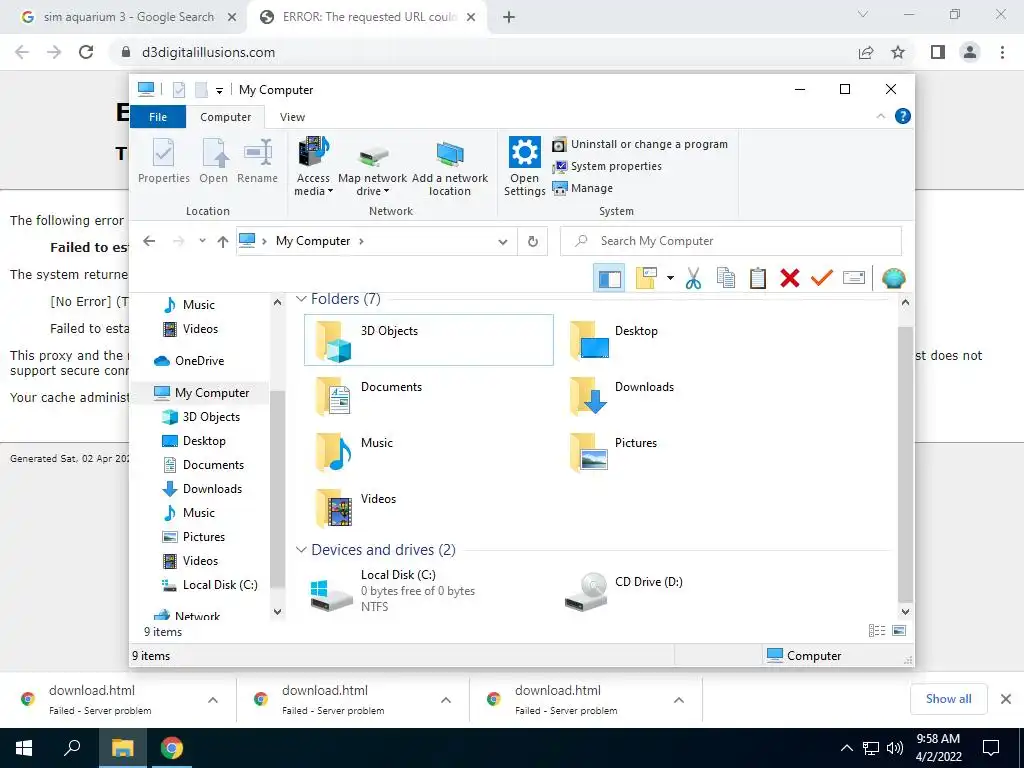Screen dimensions: 1024x768
Task: Switch to large icons view in status bar
Action: tap(899, 631)
